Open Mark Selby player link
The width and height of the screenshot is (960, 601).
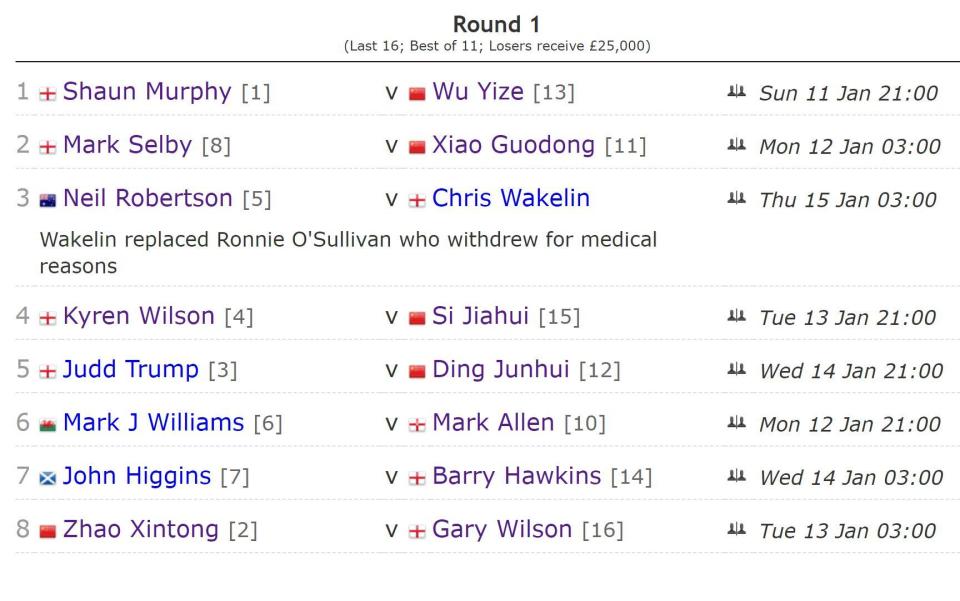coord(127,145)
